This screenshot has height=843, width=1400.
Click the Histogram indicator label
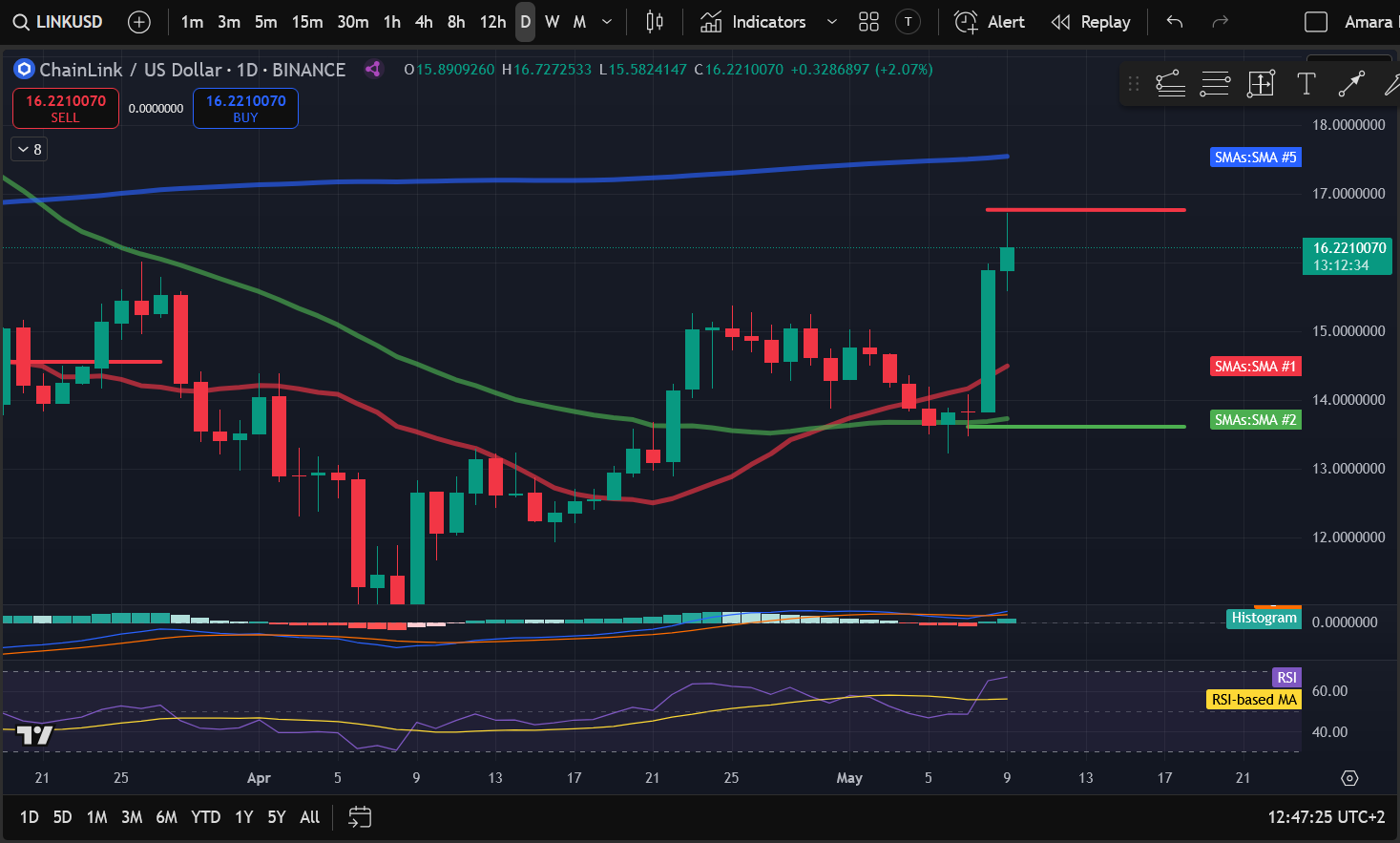[1264, 618]
